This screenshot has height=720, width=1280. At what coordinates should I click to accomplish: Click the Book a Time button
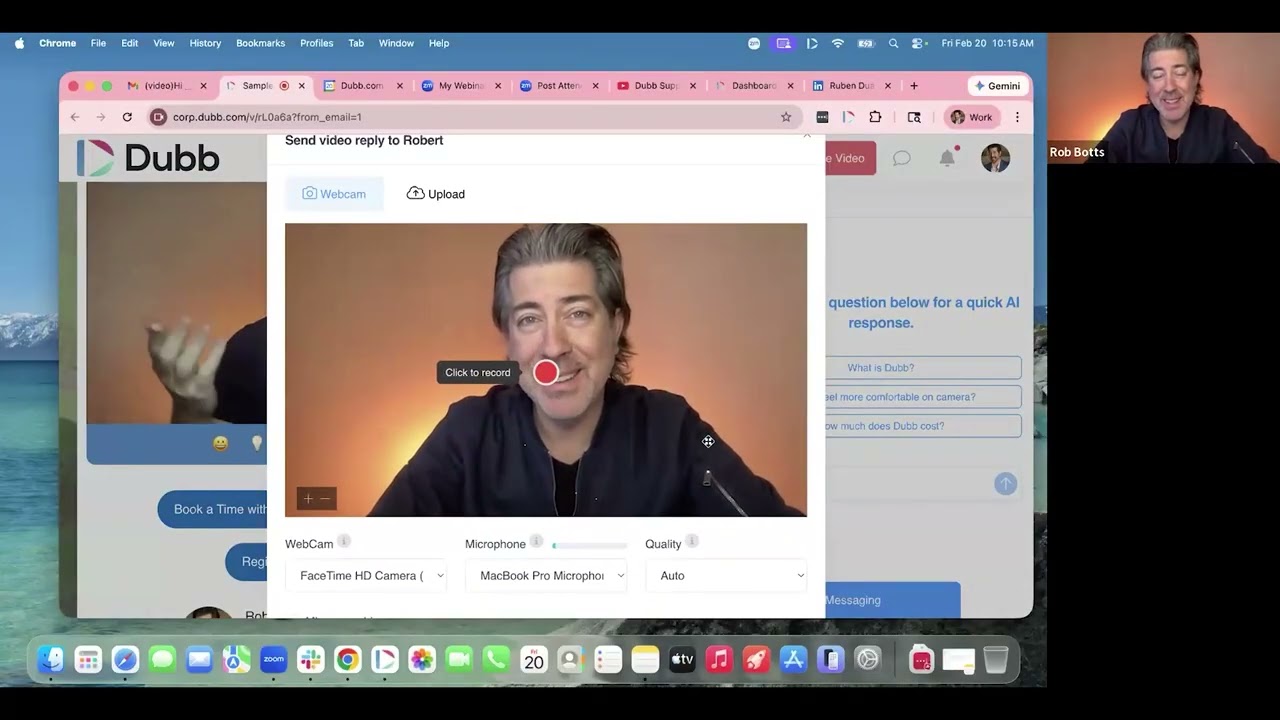(x=213, y=509)
